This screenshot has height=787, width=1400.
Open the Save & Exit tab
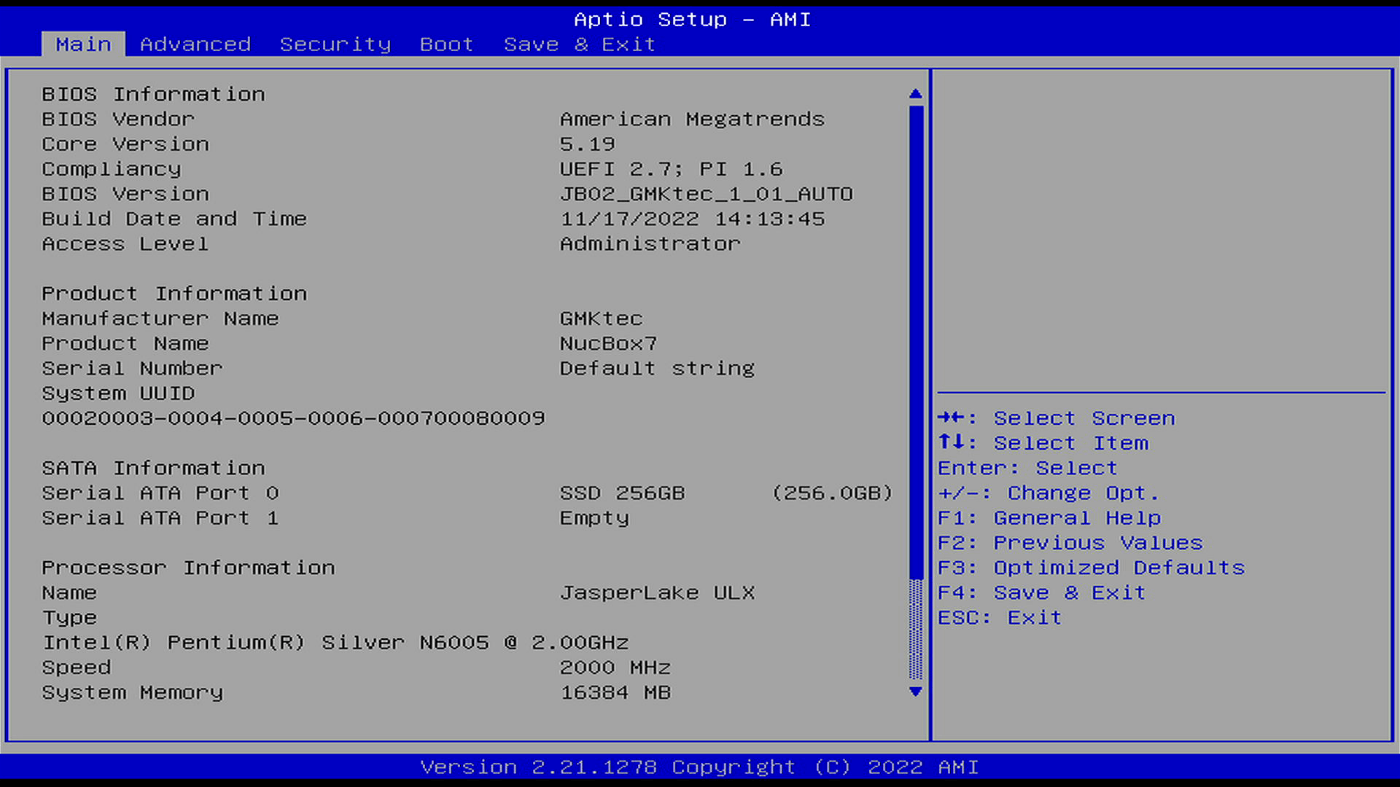[x=579, y=44]
